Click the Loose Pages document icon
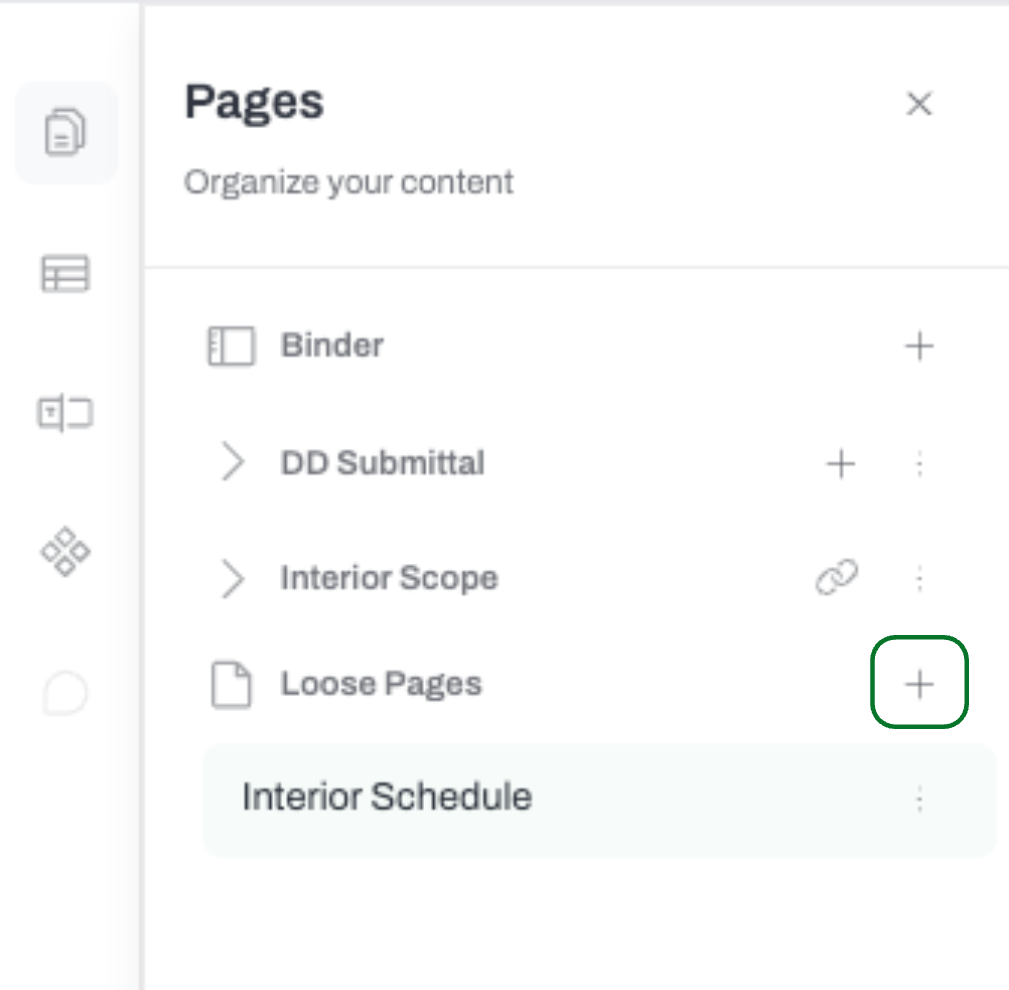The image size is (1009, 990). [231, 684]
